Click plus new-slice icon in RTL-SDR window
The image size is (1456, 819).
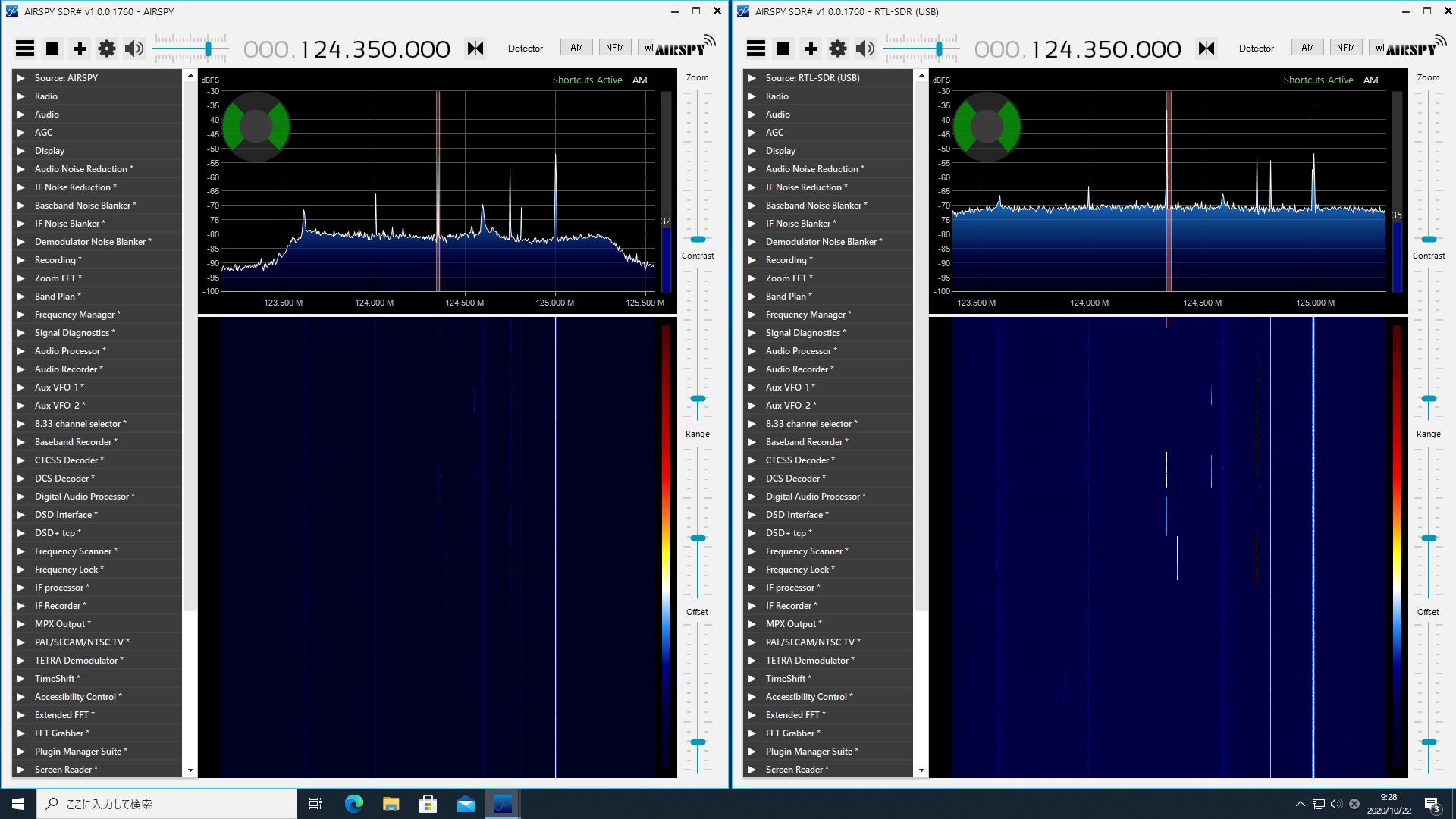point(811,49)
